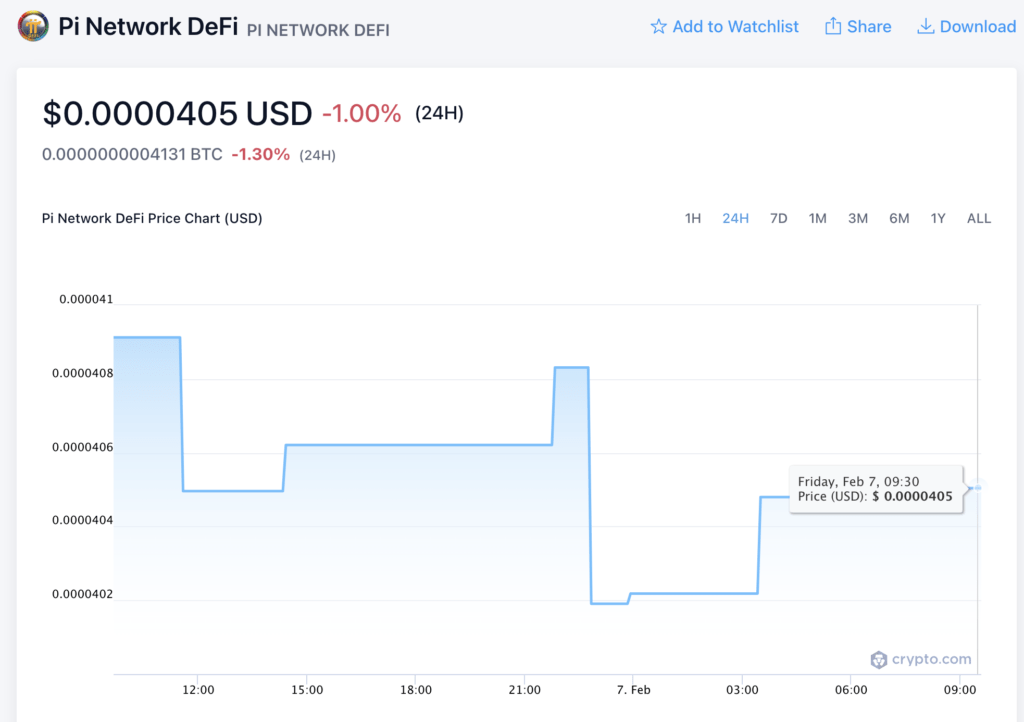Click the Add to Watchlist star icon
Viewport: 1024px width, 722px height.
(658, 27)
